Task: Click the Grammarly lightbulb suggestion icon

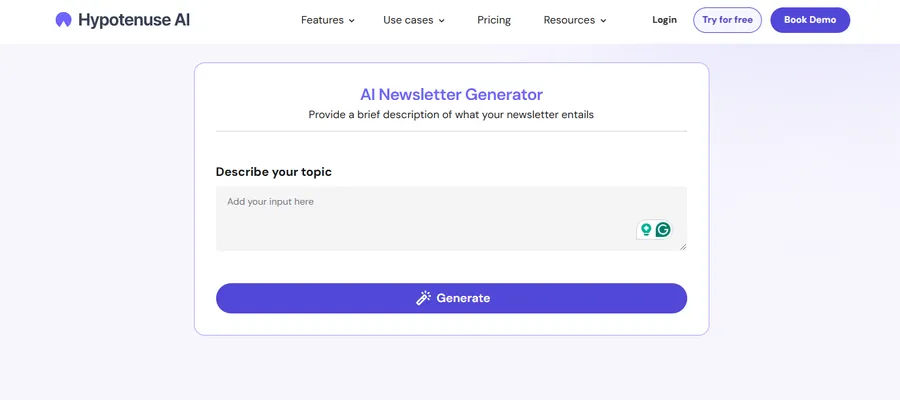Action: [x=646, y=230]
